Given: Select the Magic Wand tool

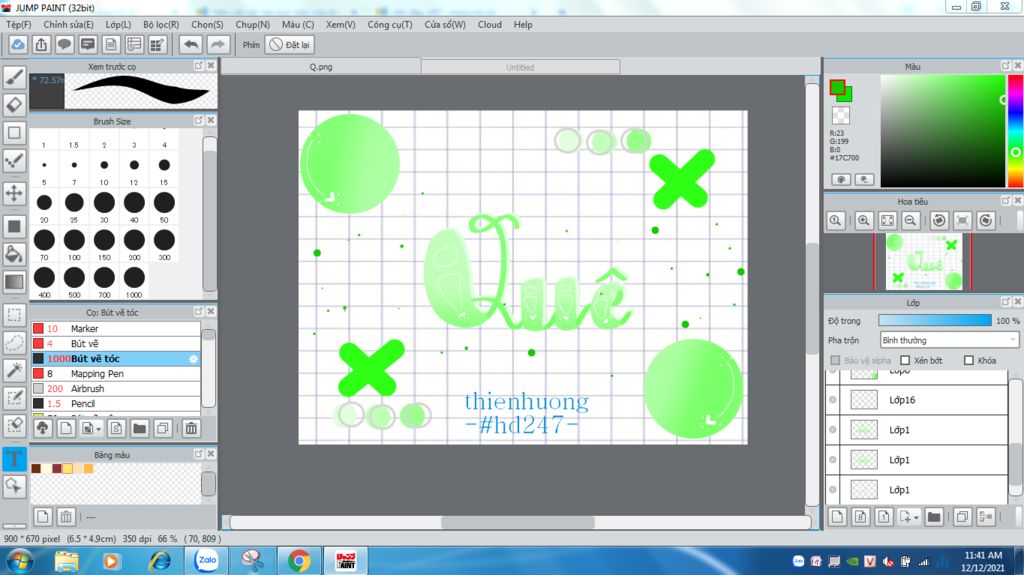Looking at the screenshot, I should (14, 370).
